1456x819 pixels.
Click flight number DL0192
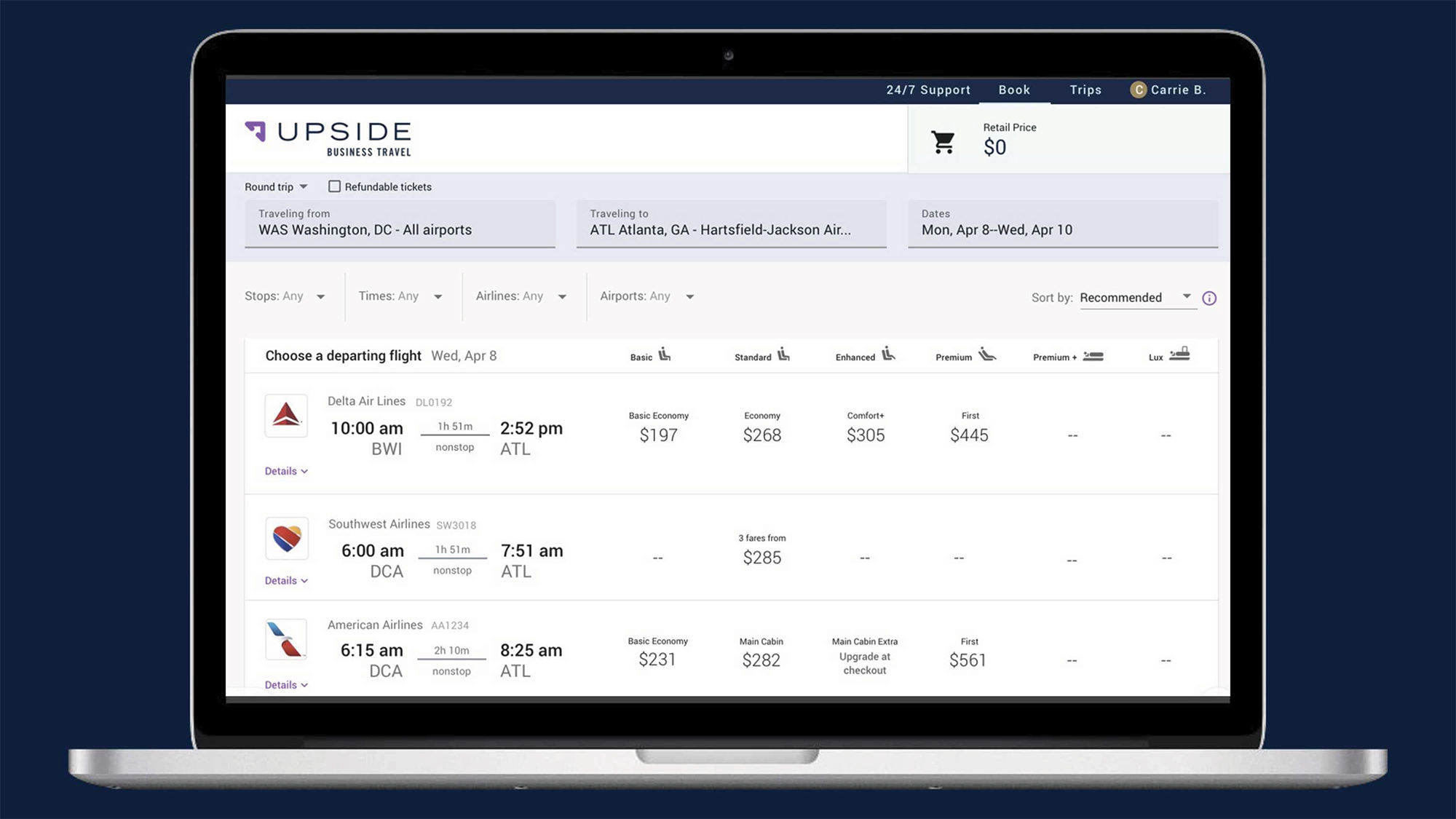pos(434,403)
